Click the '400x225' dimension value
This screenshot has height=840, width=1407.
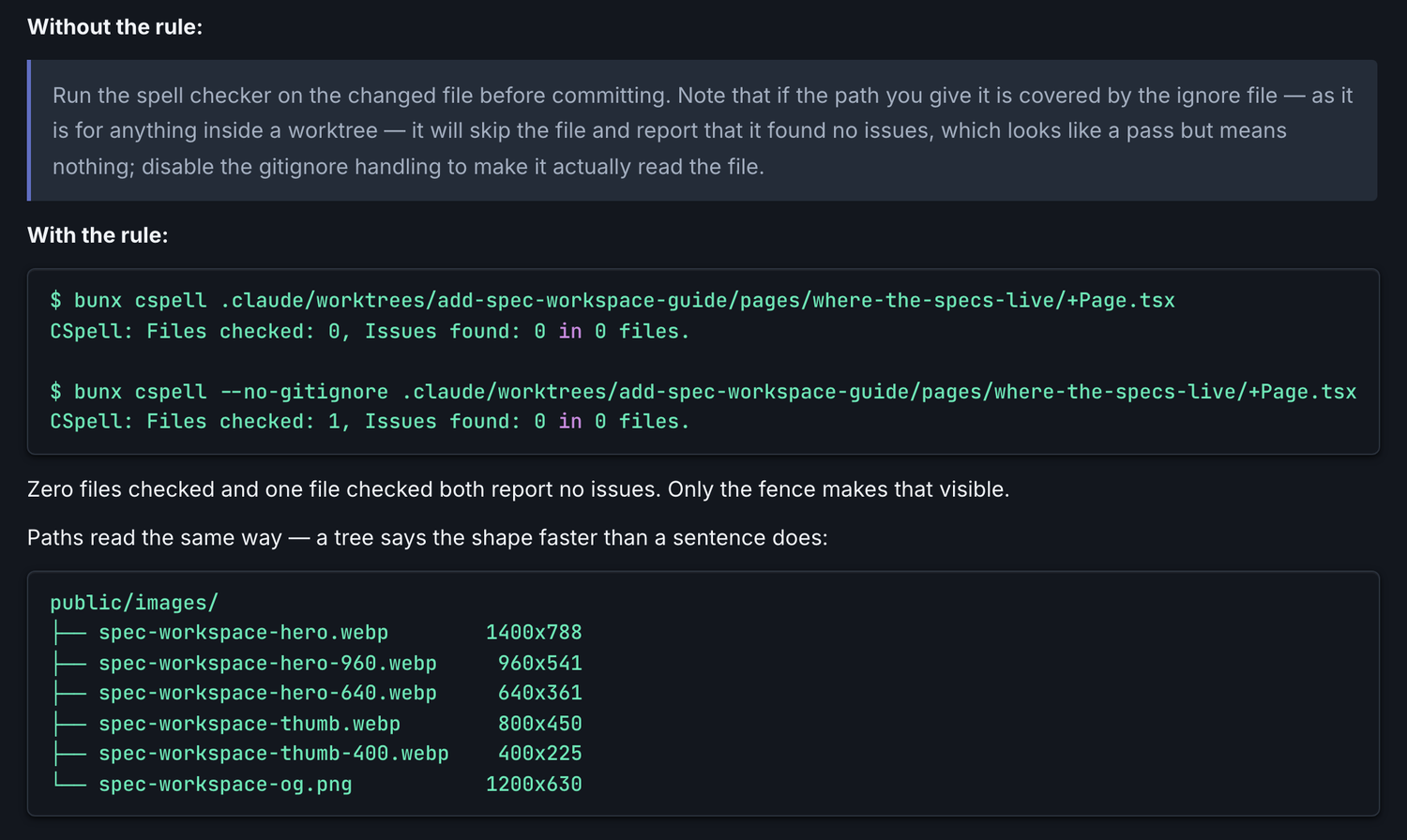540,754
